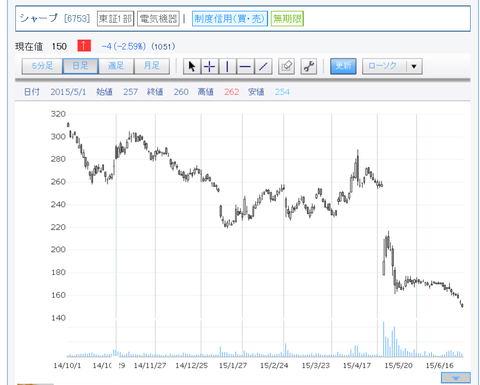480x385 pixels.
Task: Click the 東証1部 market tag
Action: tap(115, 19)
